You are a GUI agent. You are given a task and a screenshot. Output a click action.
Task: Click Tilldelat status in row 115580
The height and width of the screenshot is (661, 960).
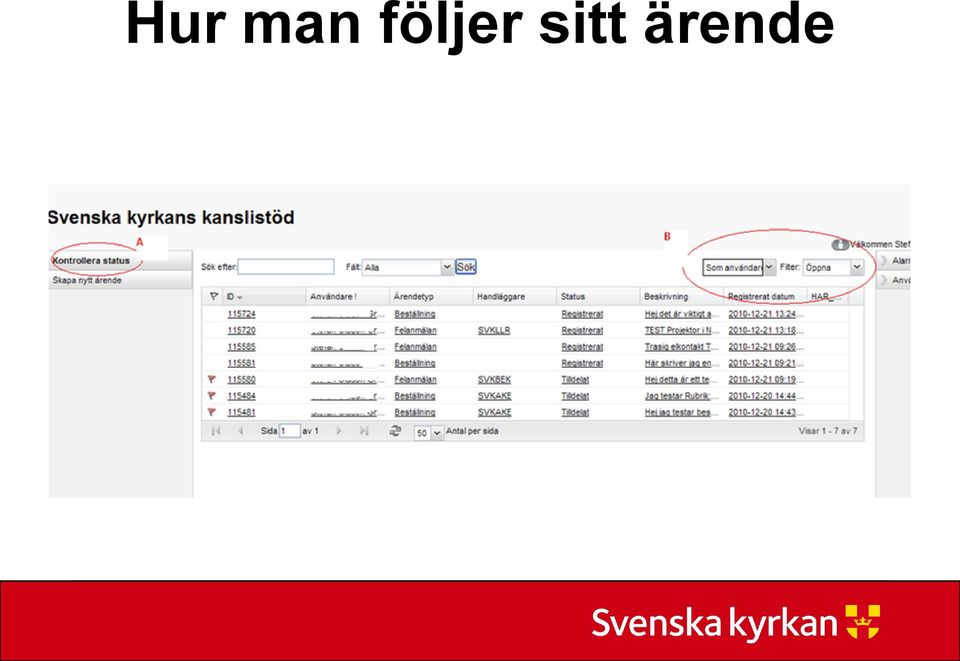click(576, 379)
